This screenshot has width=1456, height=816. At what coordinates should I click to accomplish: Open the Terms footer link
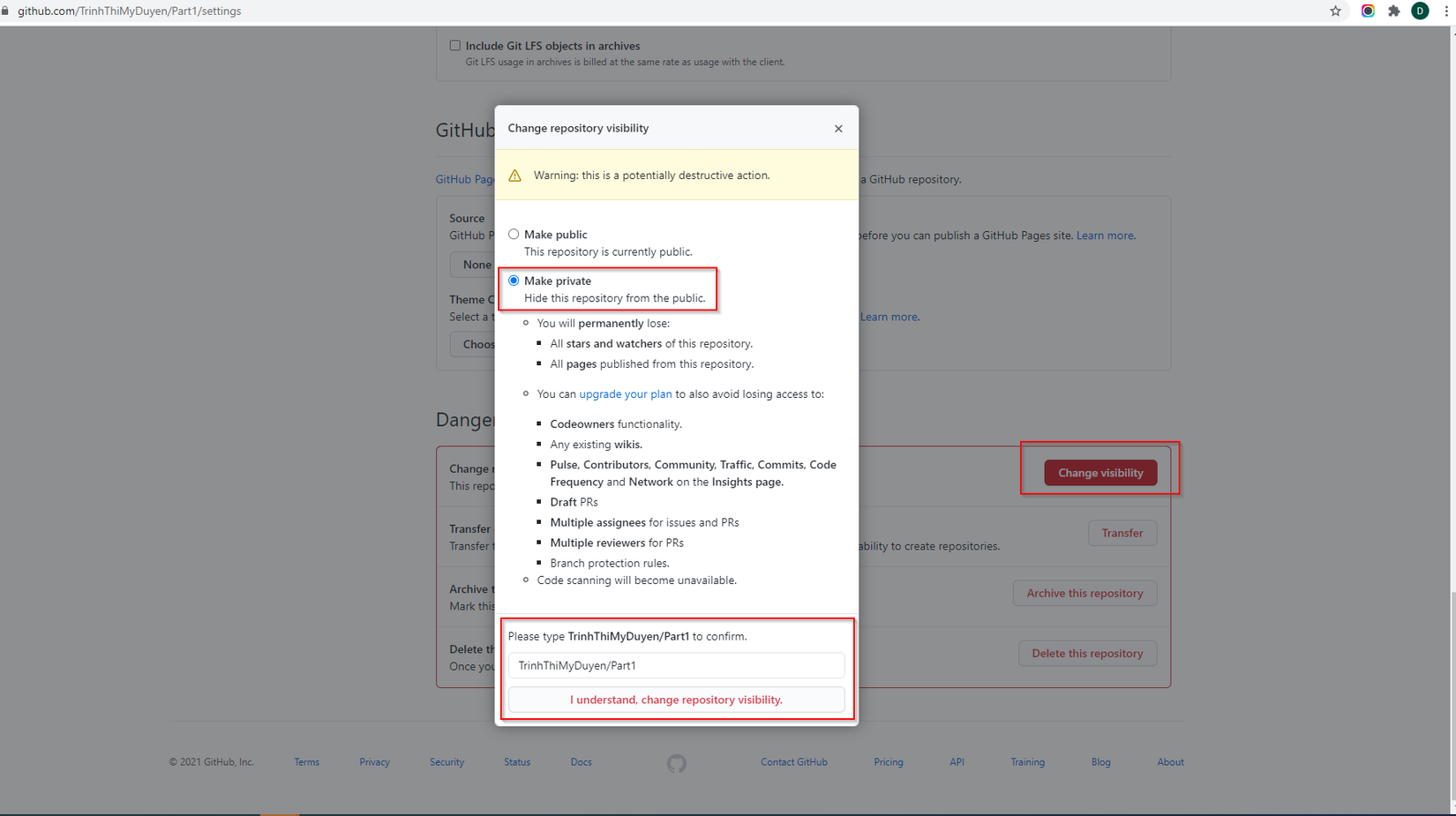point(307,762)
